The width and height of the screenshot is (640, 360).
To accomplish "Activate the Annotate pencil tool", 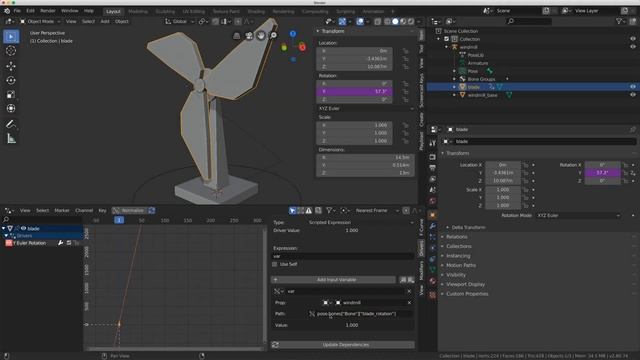I will point(11,124).
